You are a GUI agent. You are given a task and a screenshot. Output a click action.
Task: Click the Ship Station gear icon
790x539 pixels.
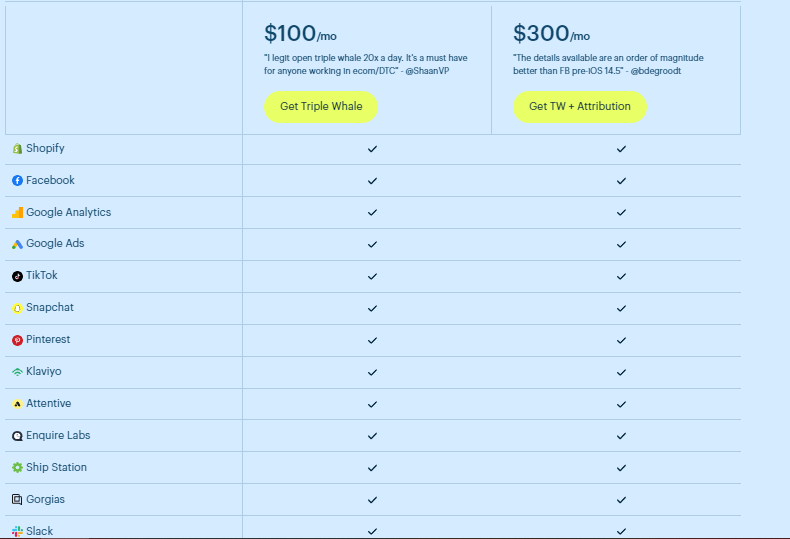click(x=17, y=468)
